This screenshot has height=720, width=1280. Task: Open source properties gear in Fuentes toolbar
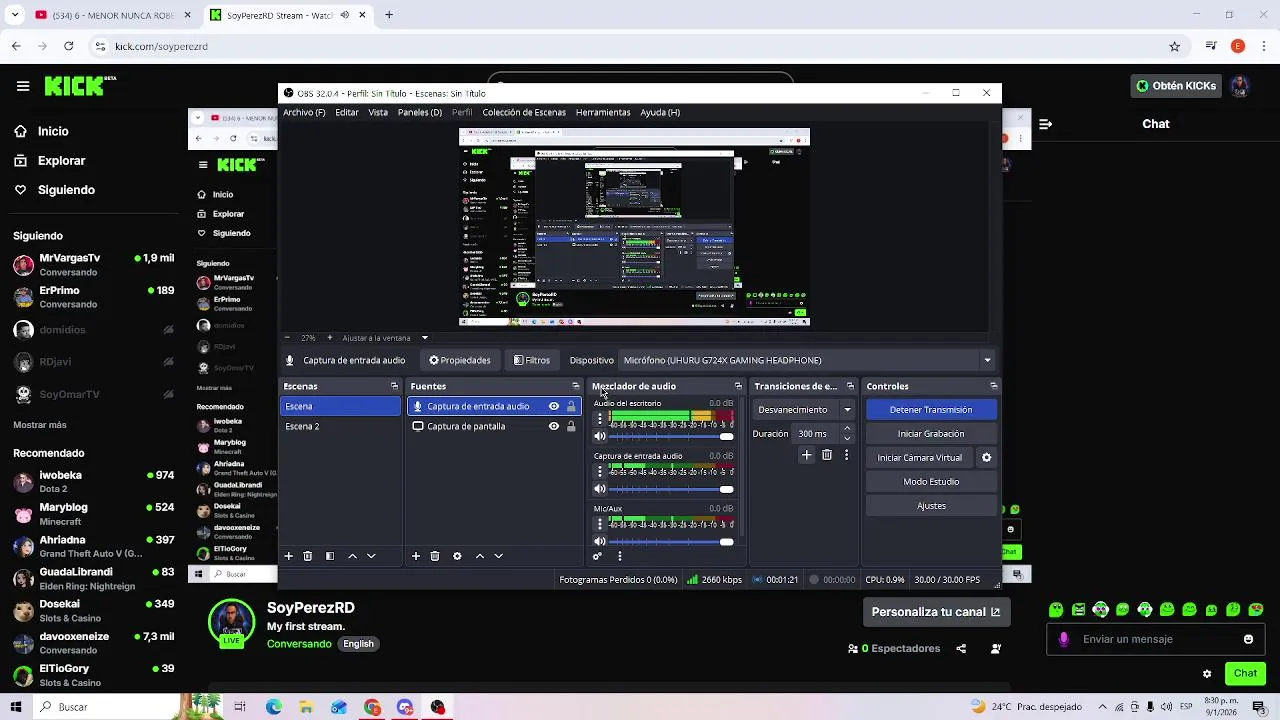[457, 556]
